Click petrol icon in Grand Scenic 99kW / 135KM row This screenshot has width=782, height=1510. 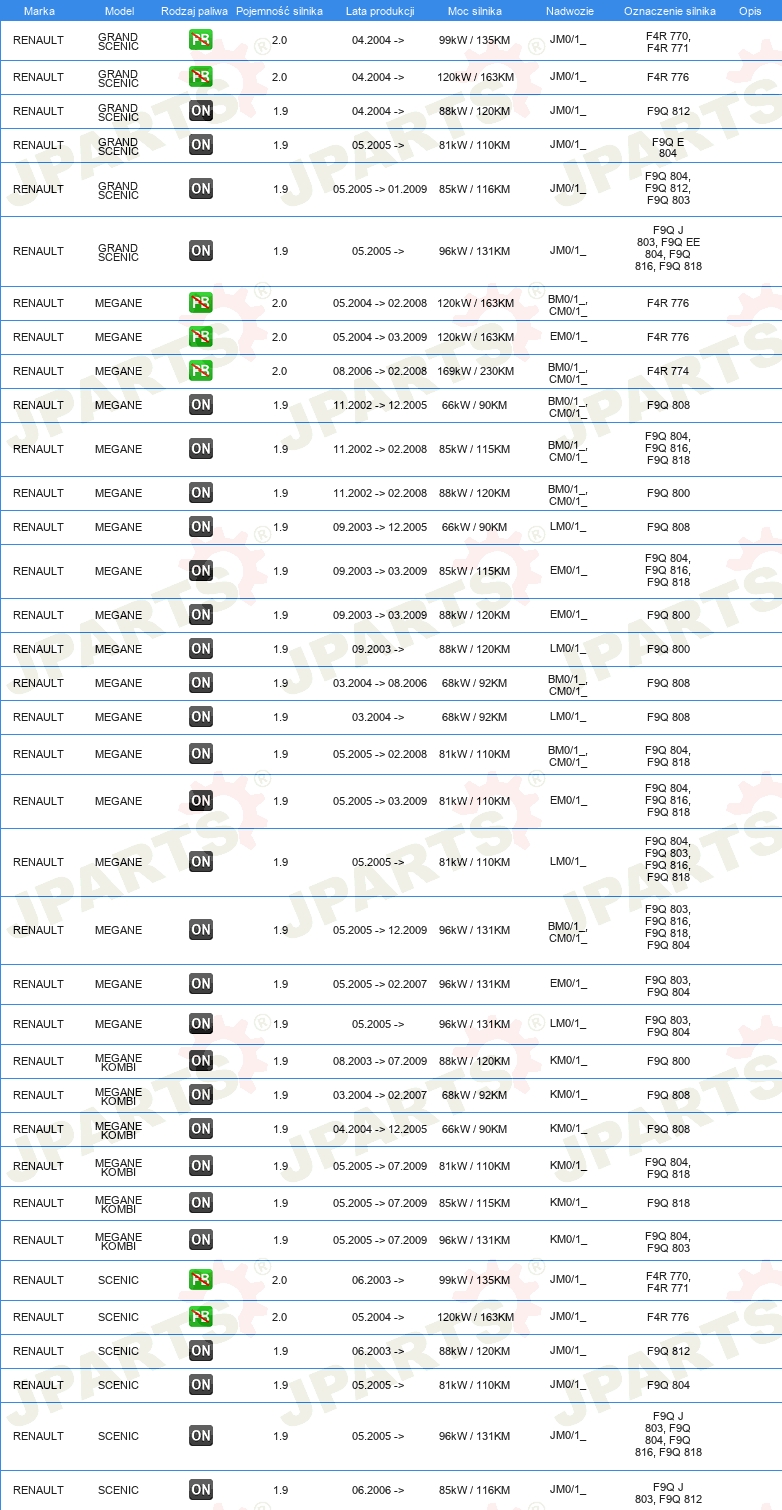pyautogui.click(x=201, y=40)
